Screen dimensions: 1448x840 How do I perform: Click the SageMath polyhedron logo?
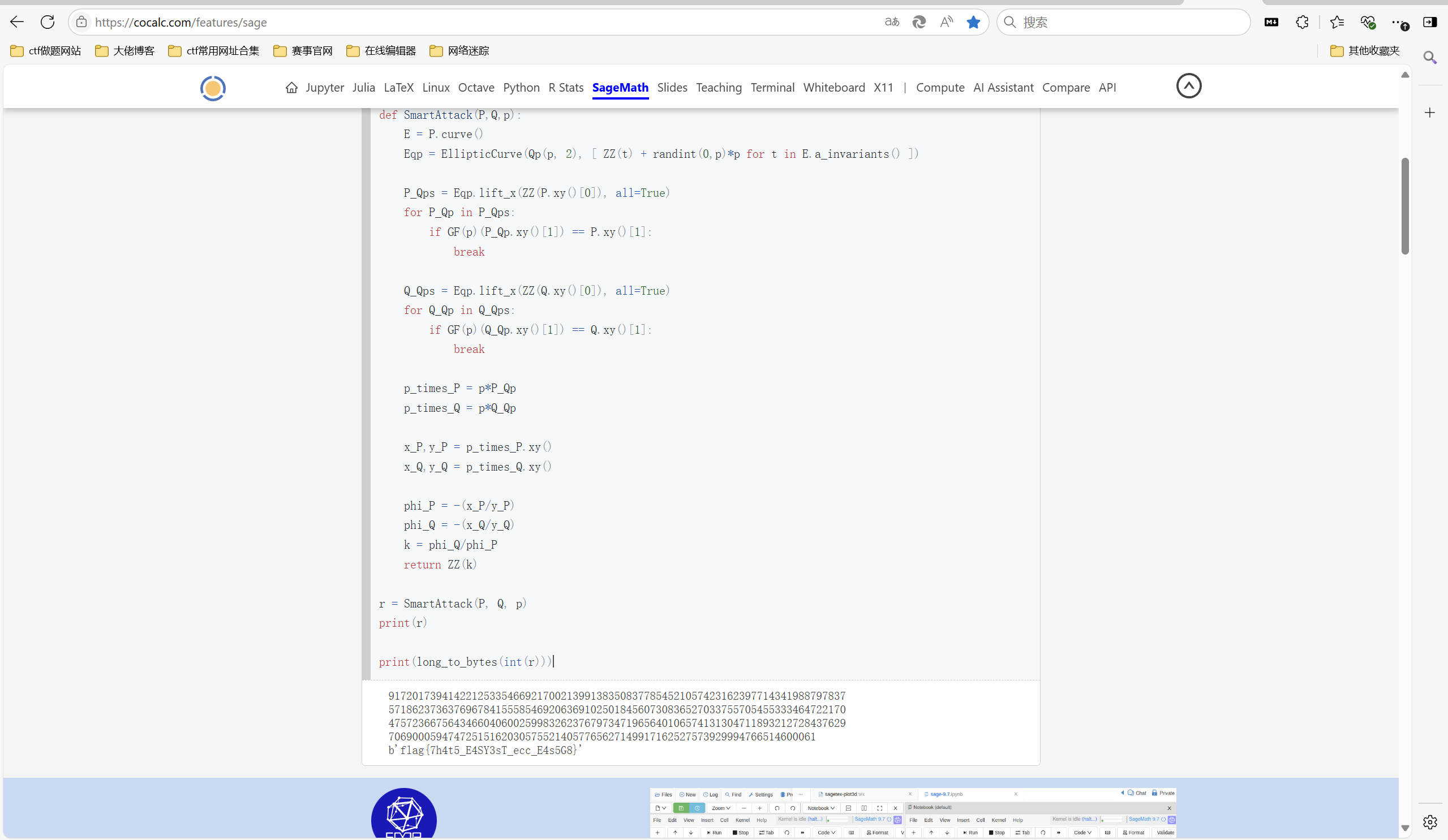click(404, 813)
